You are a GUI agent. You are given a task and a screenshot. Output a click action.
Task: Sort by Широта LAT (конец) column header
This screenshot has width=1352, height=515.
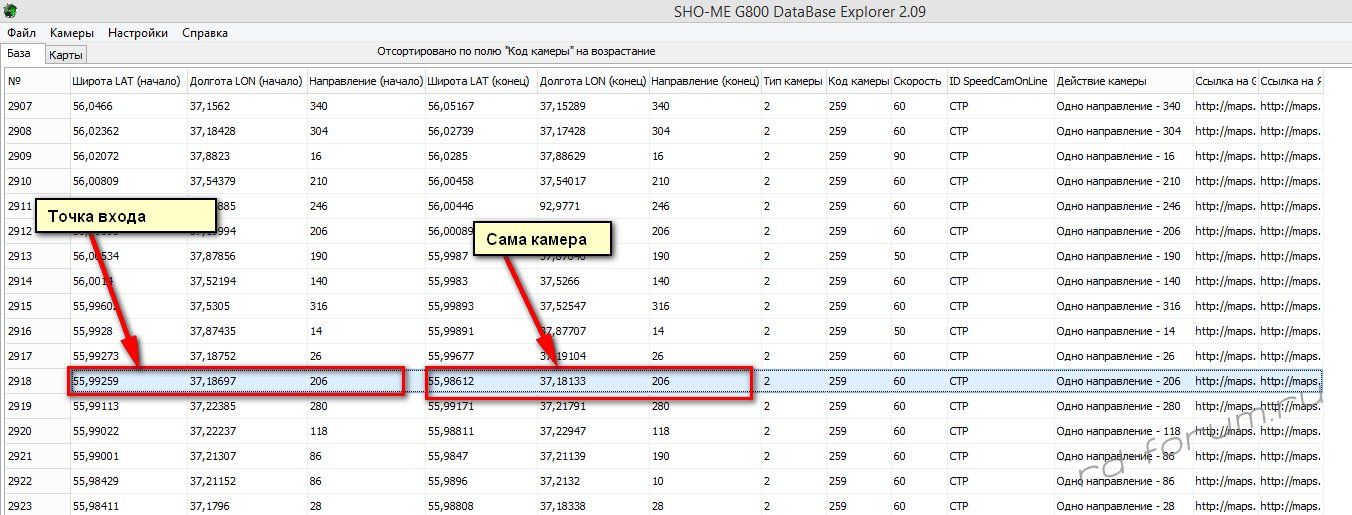pyautogui.click(x=481, y=81)
